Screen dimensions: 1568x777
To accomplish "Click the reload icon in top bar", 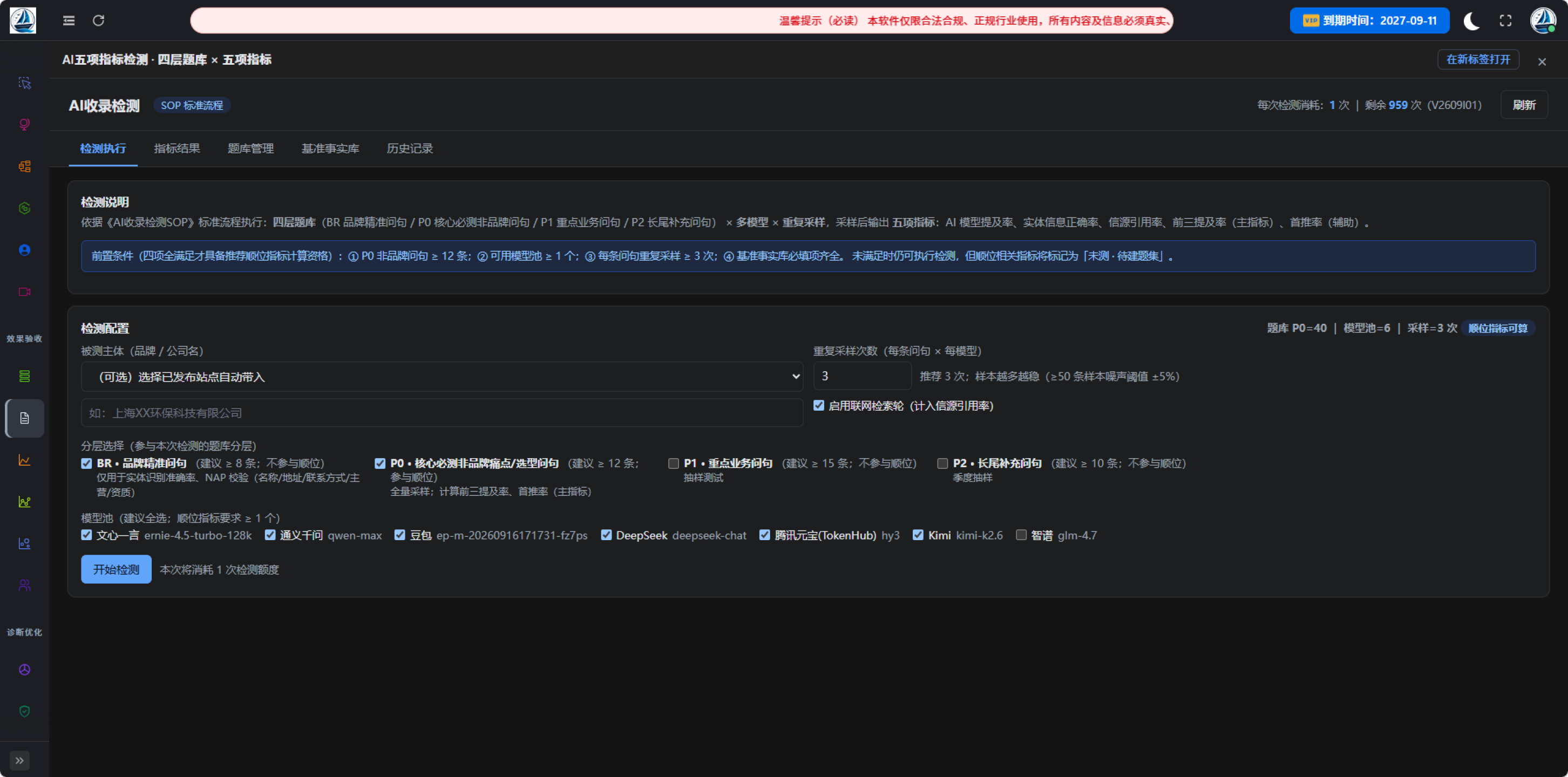I will [99, 21].
